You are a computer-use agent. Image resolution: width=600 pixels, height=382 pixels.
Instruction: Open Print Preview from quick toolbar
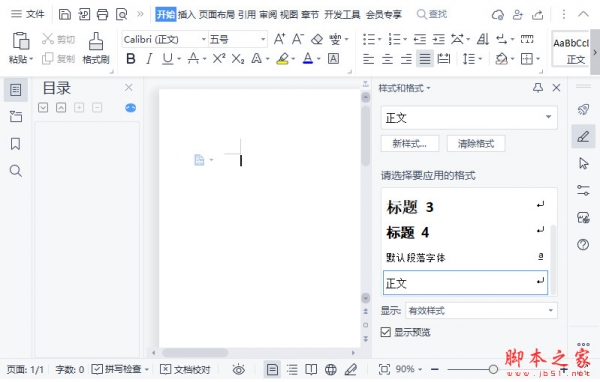(122, 15)
